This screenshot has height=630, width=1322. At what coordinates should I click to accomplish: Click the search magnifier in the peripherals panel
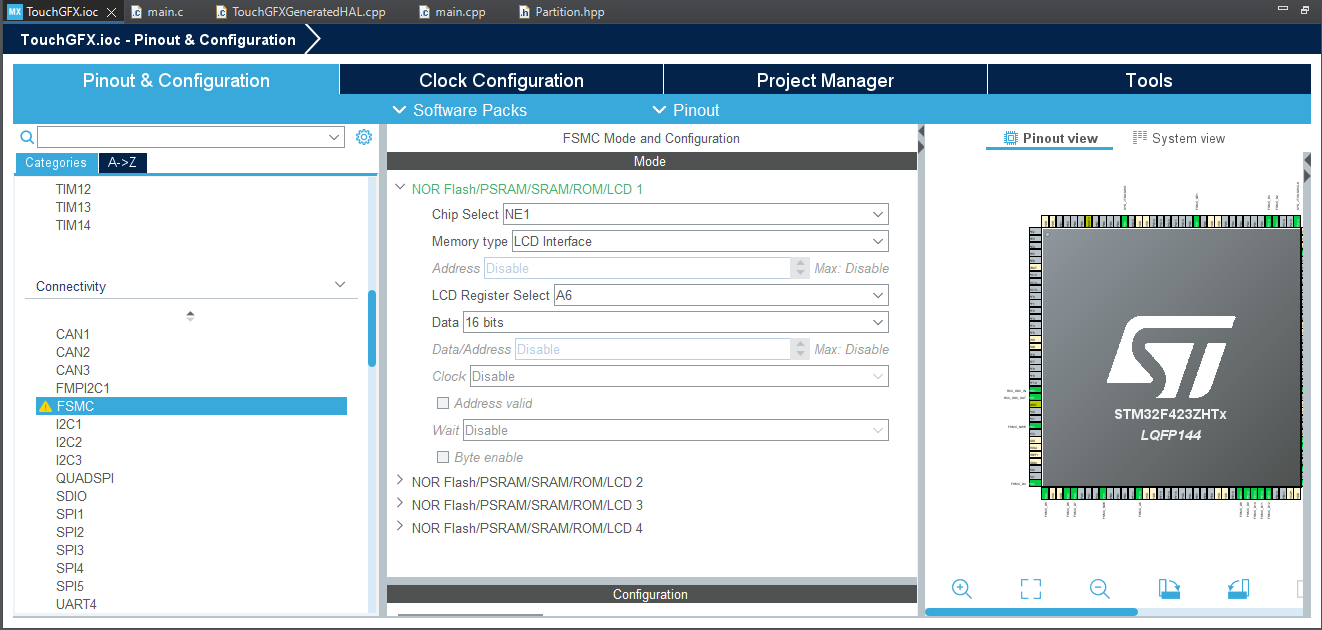[26, 136]
